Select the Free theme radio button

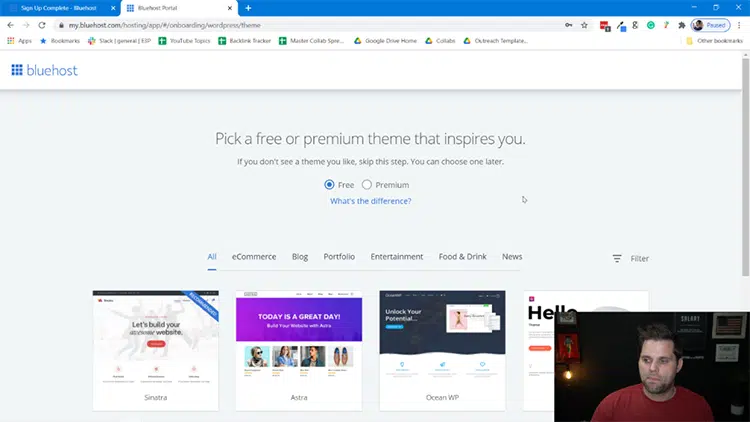330,185
